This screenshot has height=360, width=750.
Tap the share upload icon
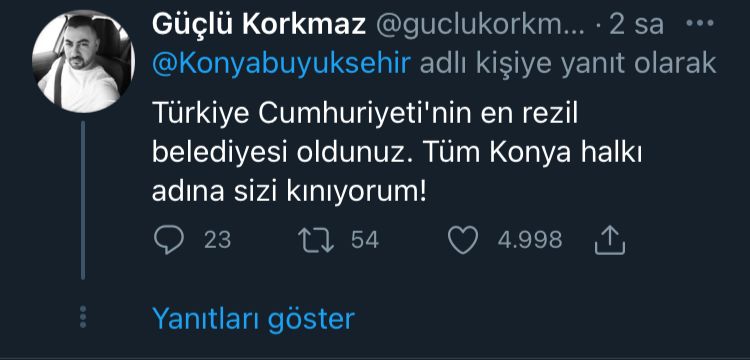(610, 240)
